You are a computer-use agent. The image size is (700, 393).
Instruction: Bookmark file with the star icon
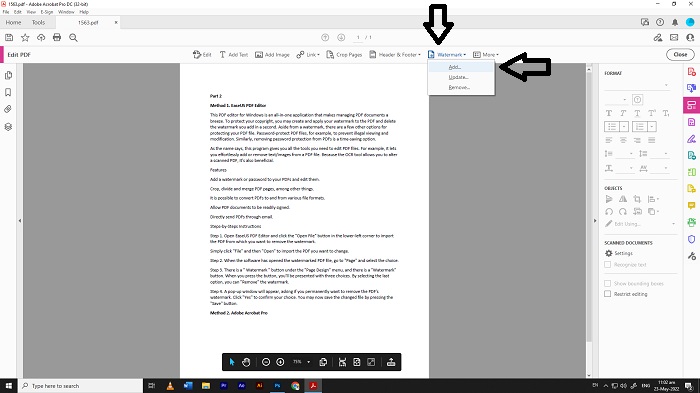click(25, 38)
